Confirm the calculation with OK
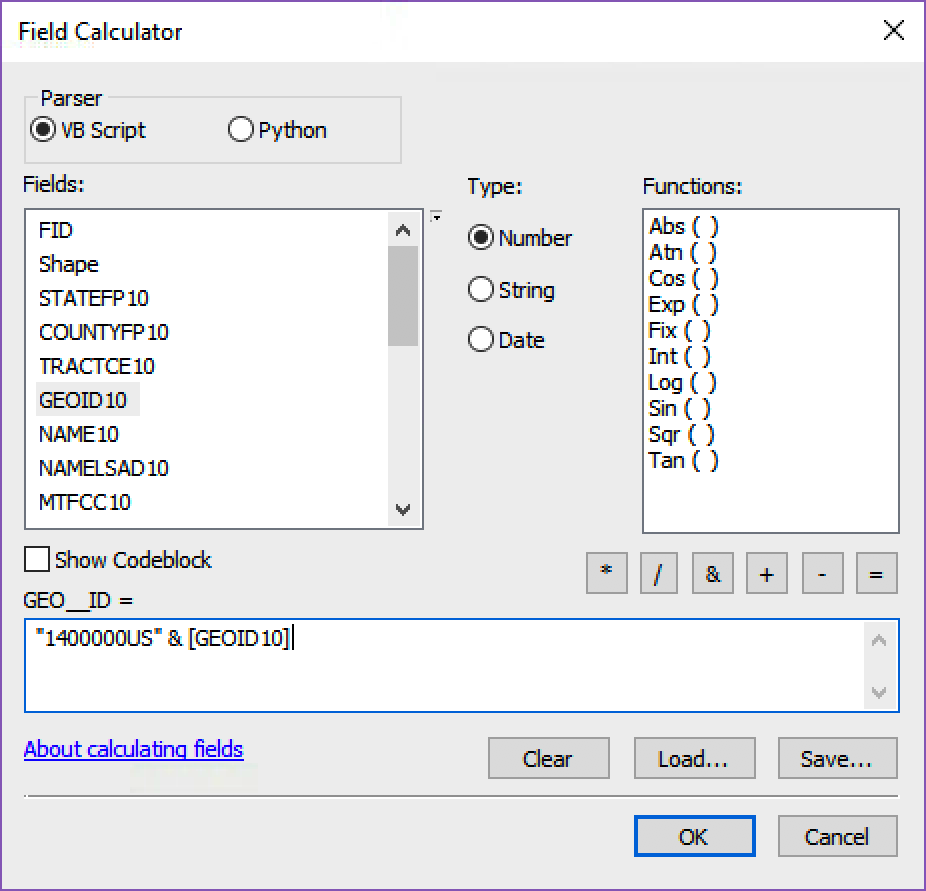Screen dimensions: 926x891 click(694, 836)
